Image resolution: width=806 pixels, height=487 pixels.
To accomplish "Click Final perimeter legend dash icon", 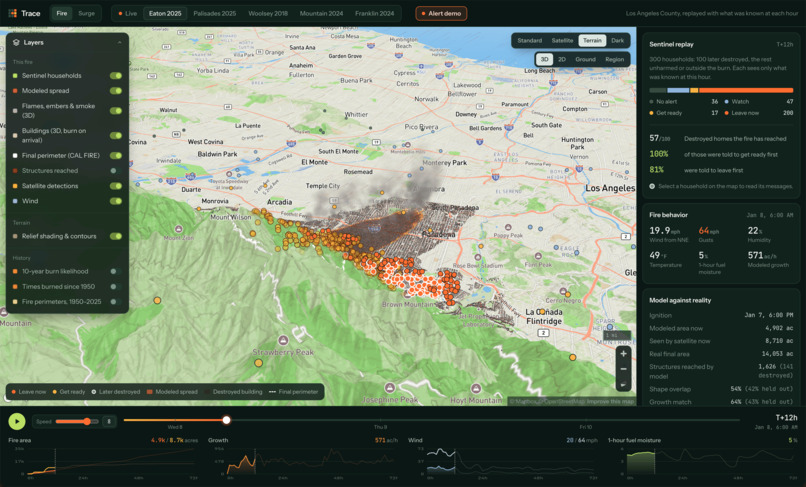I will [272, 392].
